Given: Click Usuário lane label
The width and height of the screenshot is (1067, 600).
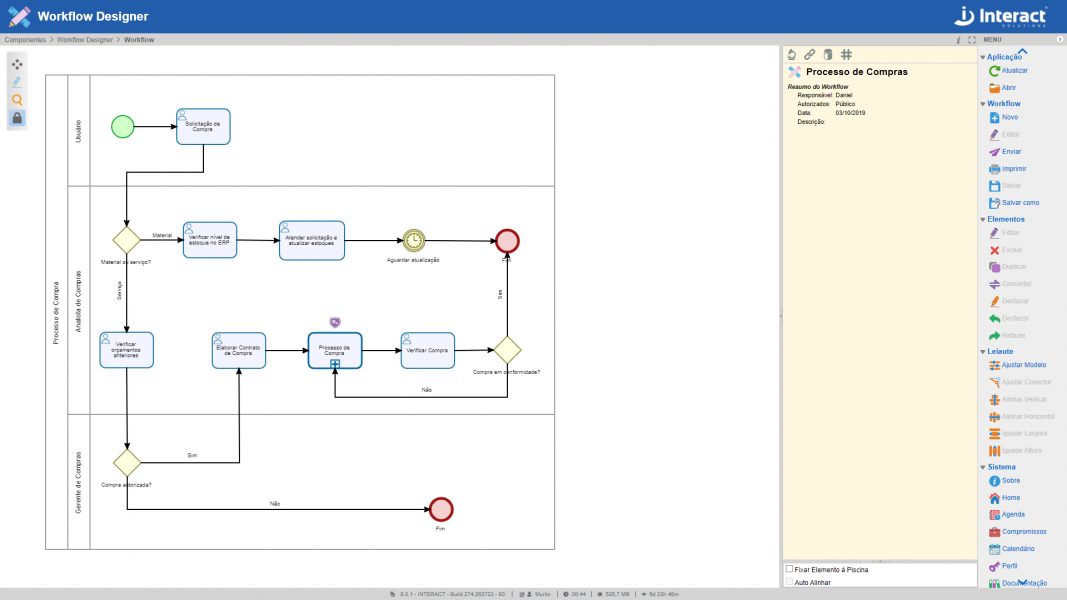Looking at the screenshot, I should [78, 131].
